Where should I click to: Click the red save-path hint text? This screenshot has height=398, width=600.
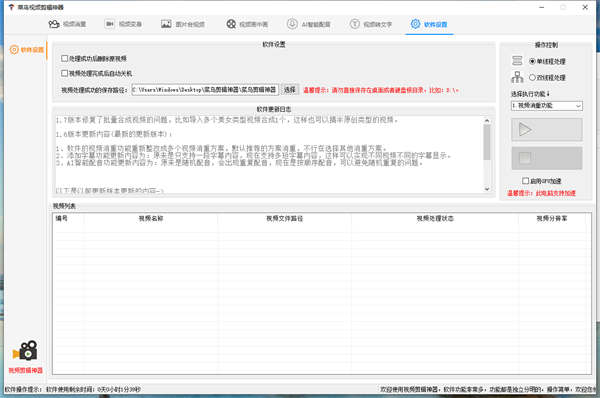(x=380, y=90)
